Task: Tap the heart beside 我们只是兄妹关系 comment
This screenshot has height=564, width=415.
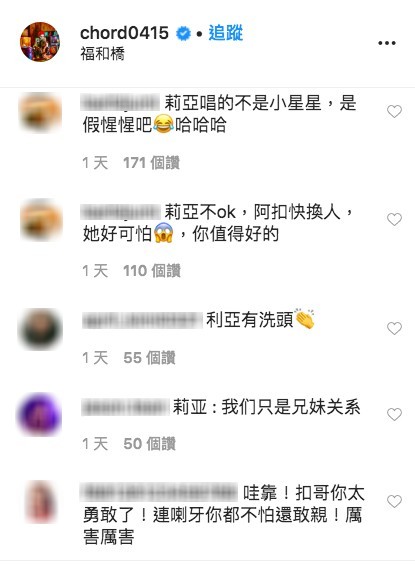Action: (394, 415)
